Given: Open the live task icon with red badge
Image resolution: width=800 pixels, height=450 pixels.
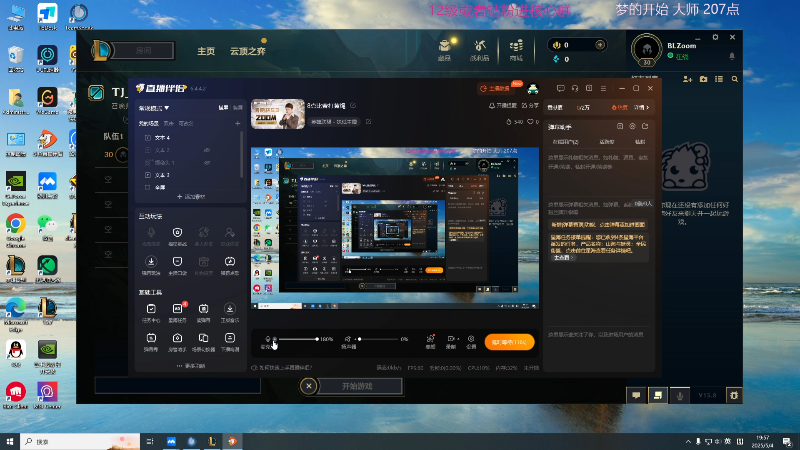Looking at the screenshot, I should 177,313.
